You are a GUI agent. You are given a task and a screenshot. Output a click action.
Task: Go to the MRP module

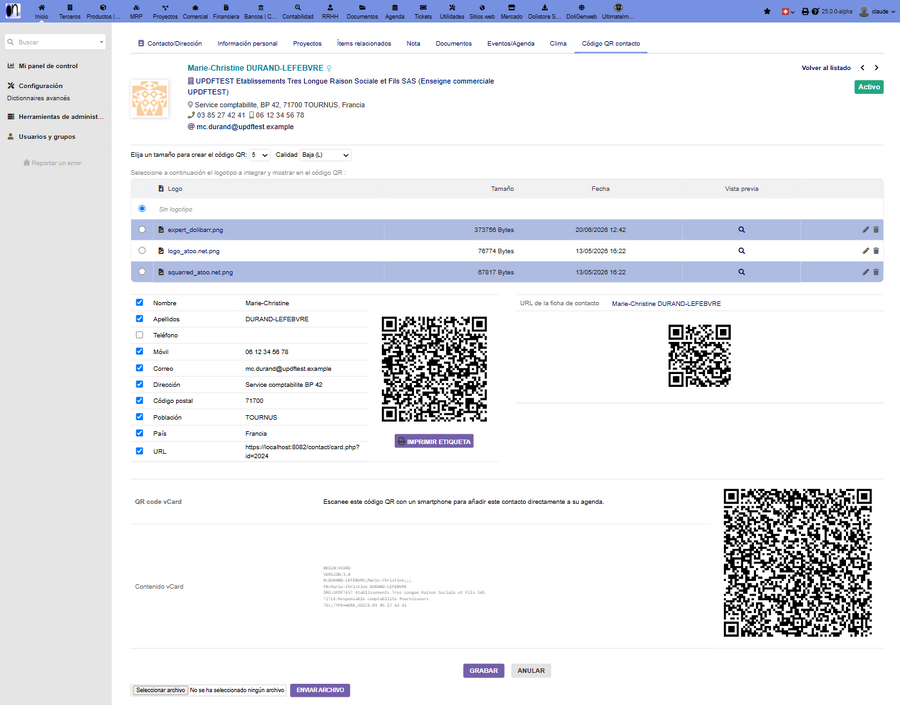click(136, 8)
